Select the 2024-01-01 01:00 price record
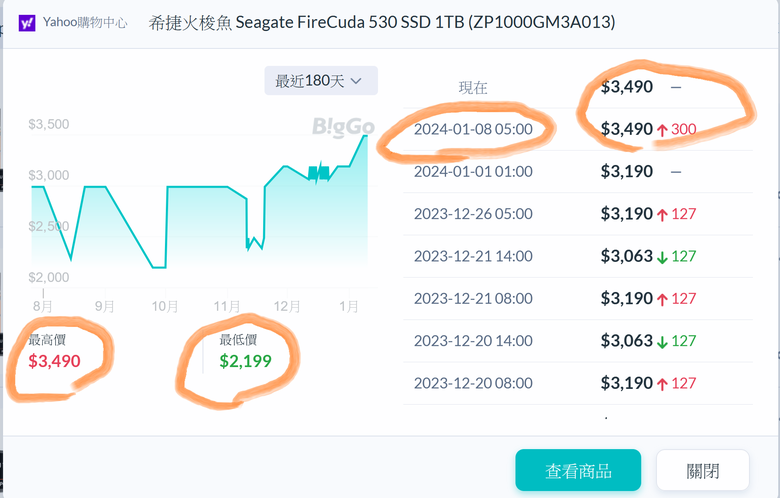780x498 pixels. [x=473, y=171]
